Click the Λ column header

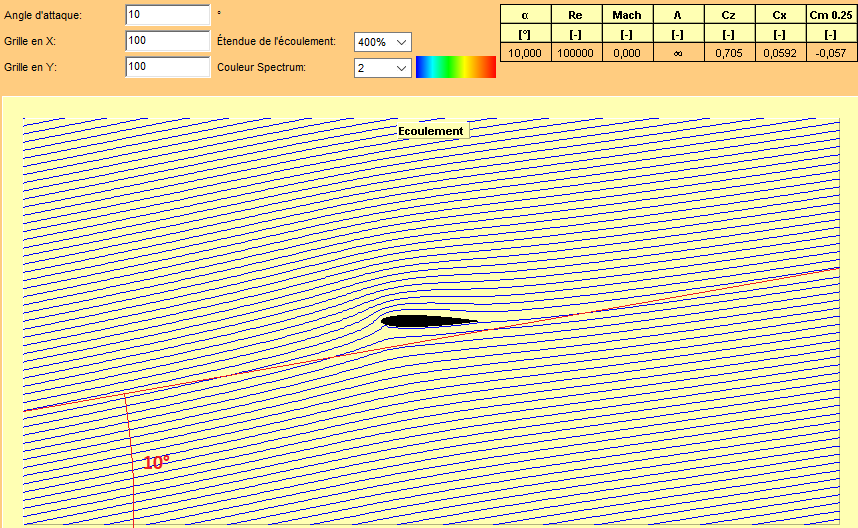[x=678, y=15]
